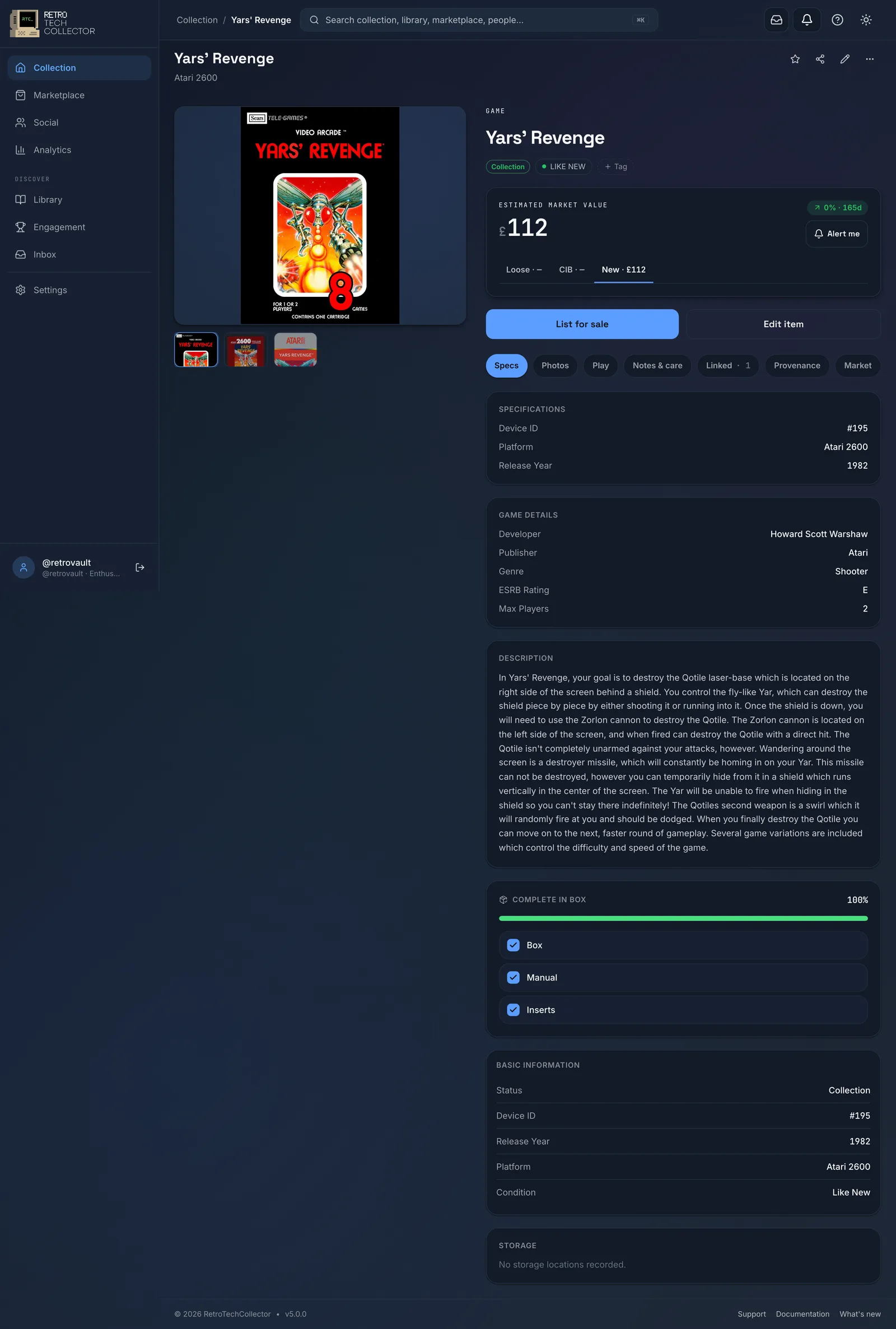Viewport: 896px width, 1329px height.
Task: Uncheck the Manual checkbox
Action: [x=513, y=977]
